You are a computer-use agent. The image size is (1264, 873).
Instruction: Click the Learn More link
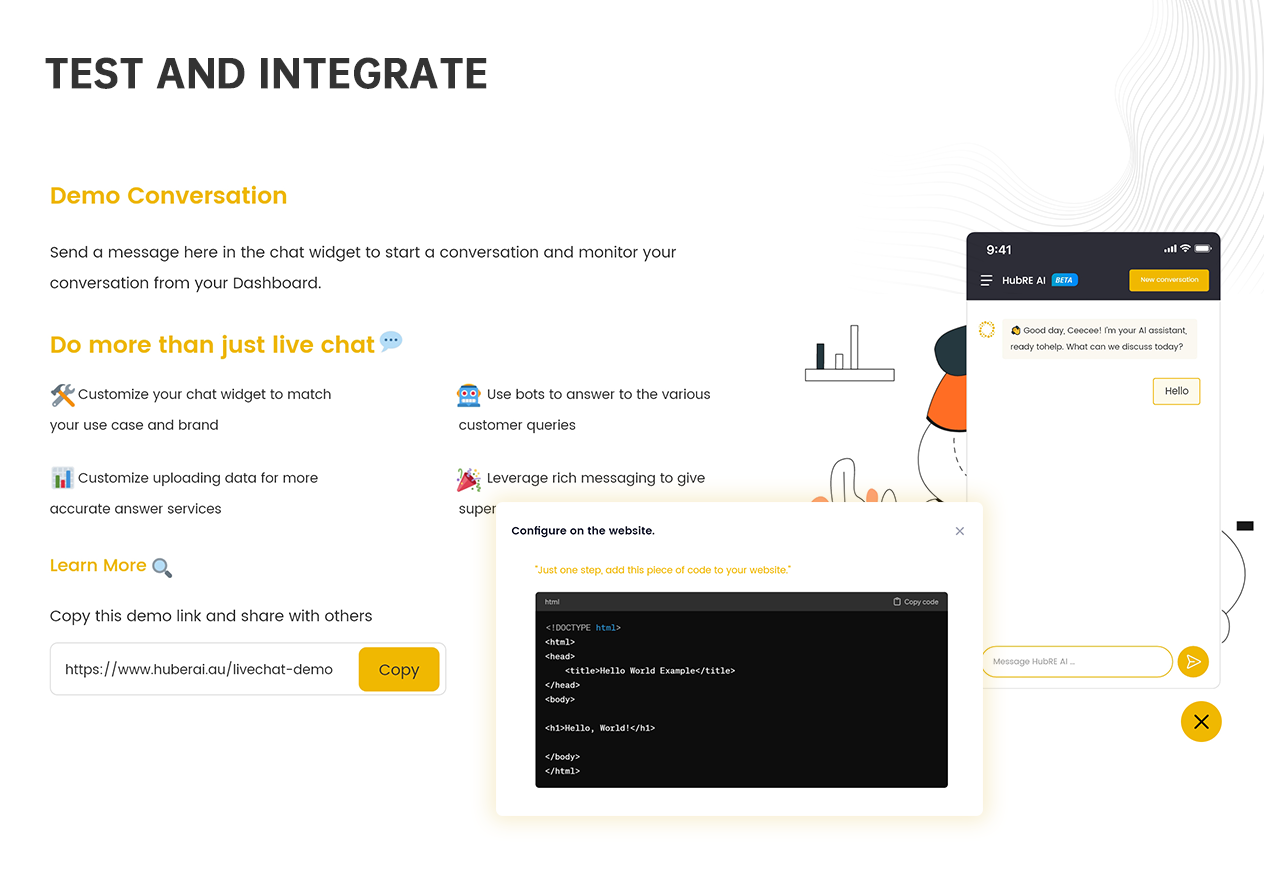(98, 565)
